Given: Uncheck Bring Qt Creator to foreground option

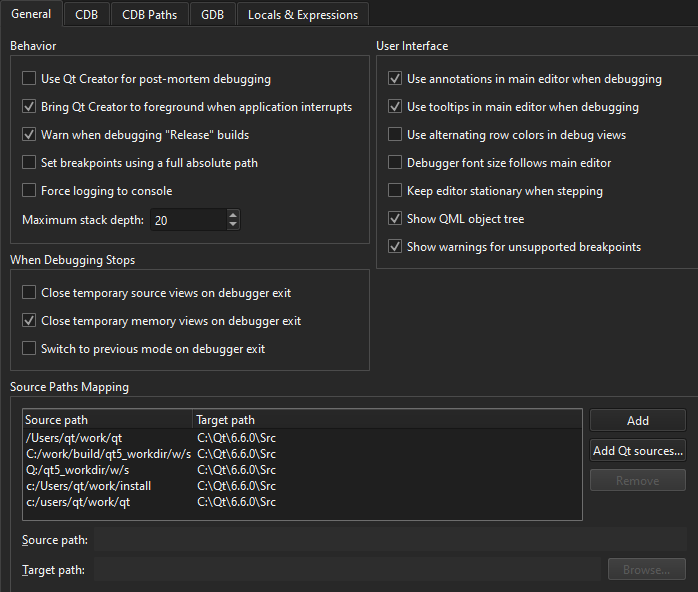Looking at the screenshot, I should click(29, 107).
